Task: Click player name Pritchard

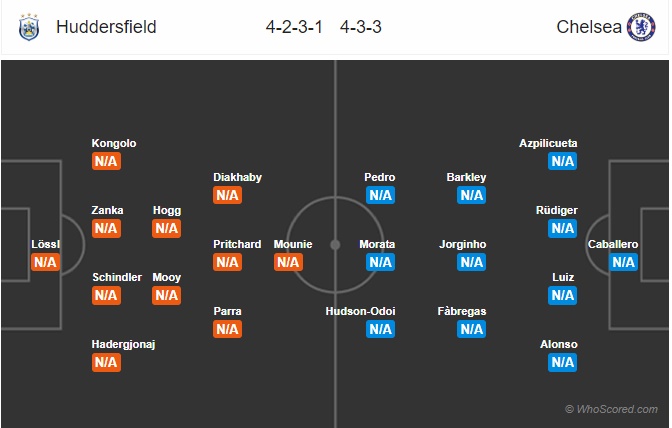Action: 237,244
